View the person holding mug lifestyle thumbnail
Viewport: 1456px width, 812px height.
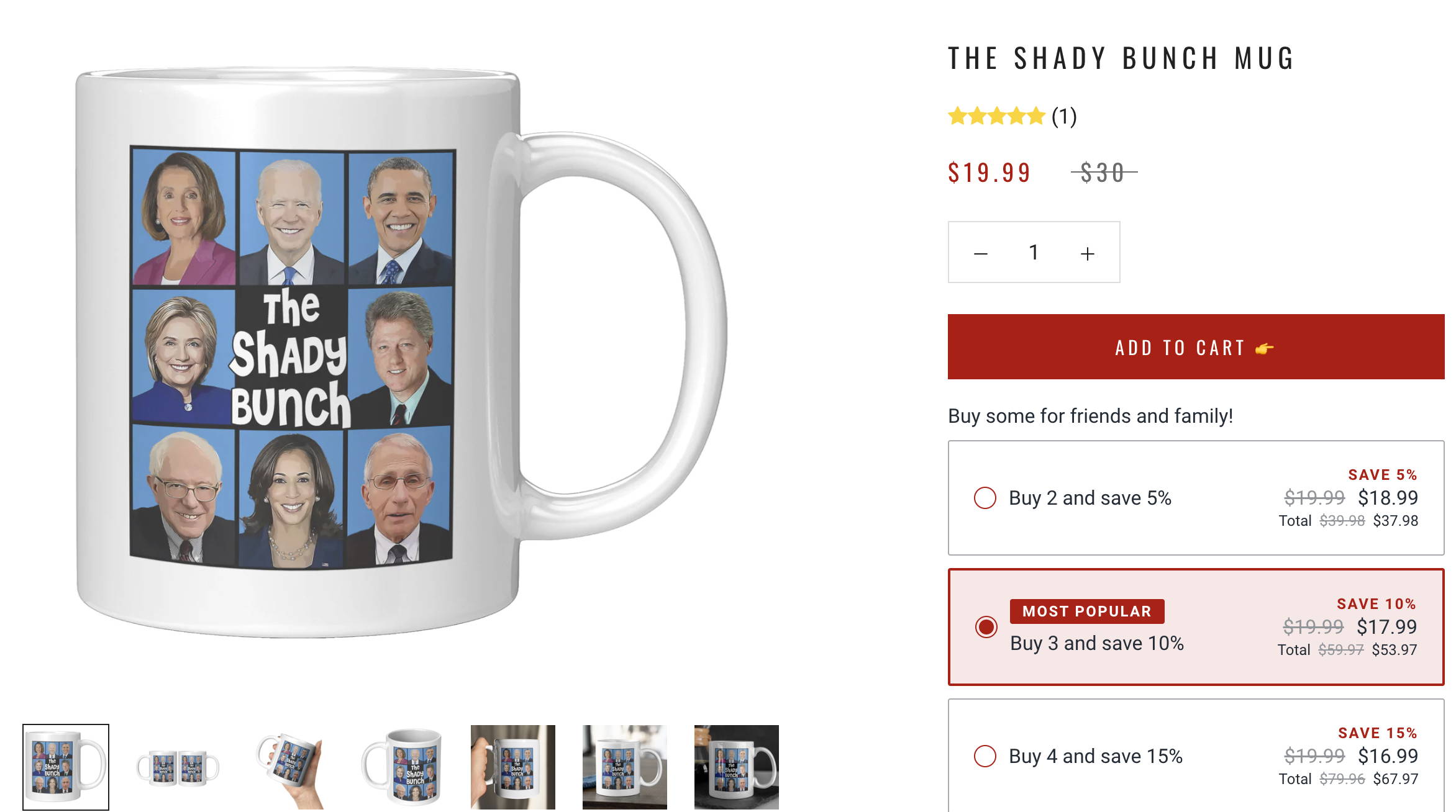[x=513, y=767]
